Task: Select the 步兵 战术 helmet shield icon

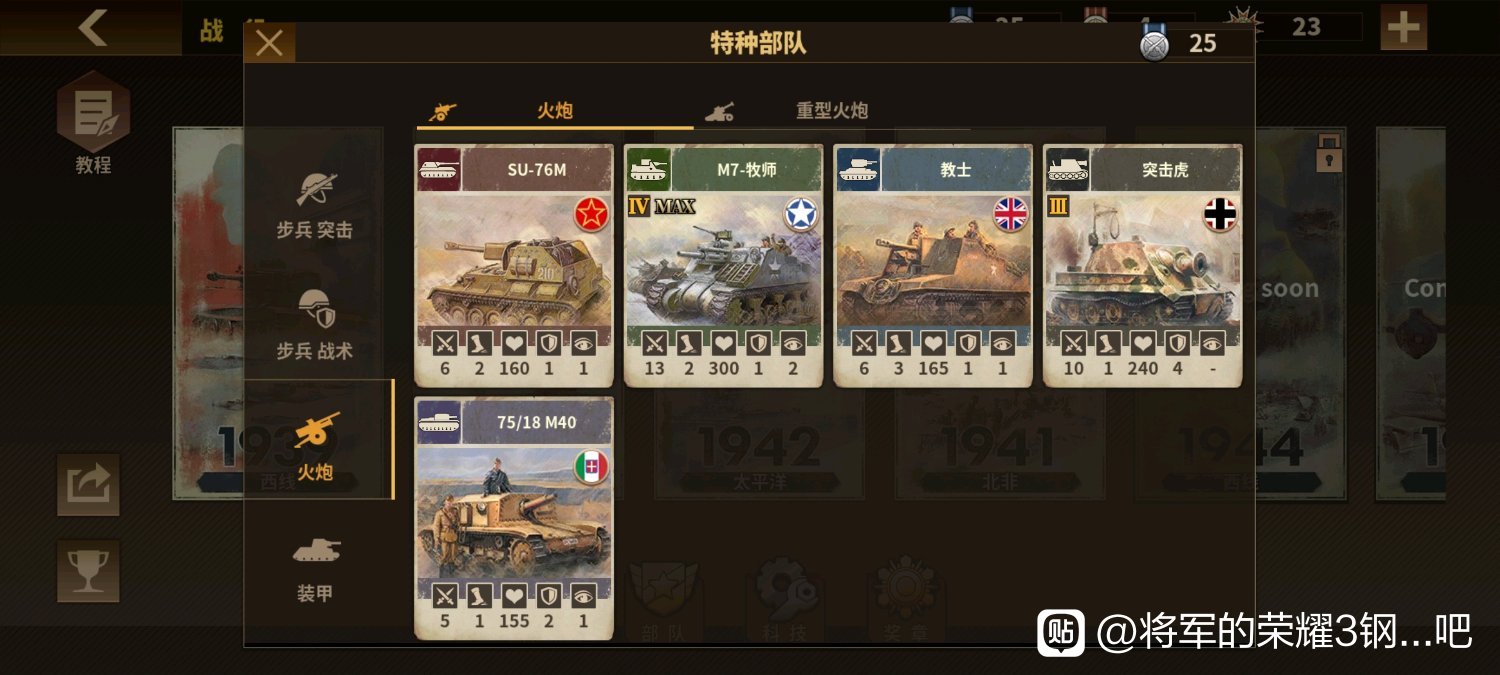Action: click(x=316, y=309)
